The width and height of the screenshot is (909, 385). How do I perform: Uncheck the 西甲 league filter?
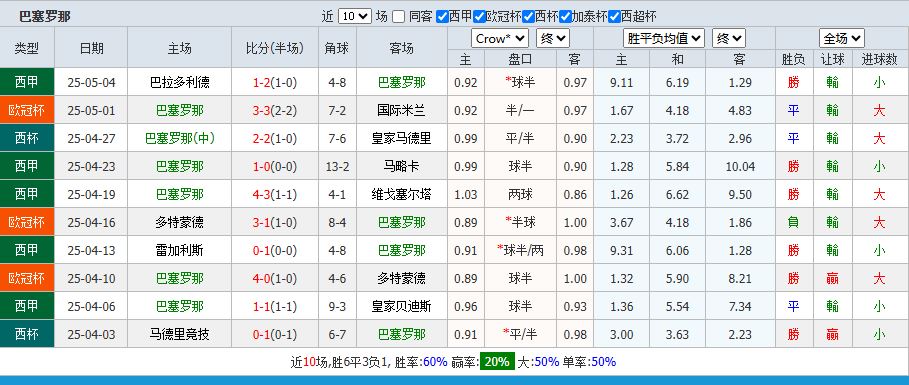pyautogui.click(x=442, y=16)
